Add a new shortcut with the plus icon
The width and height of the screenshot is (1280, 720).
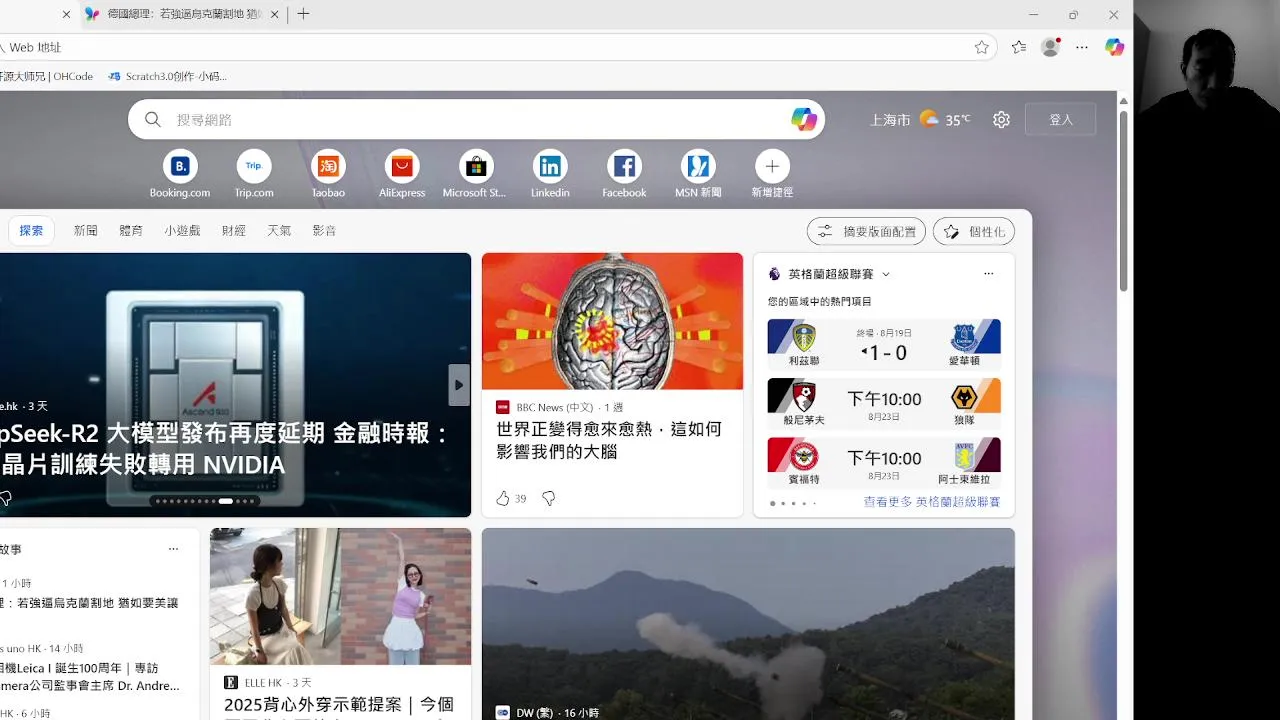772,166
